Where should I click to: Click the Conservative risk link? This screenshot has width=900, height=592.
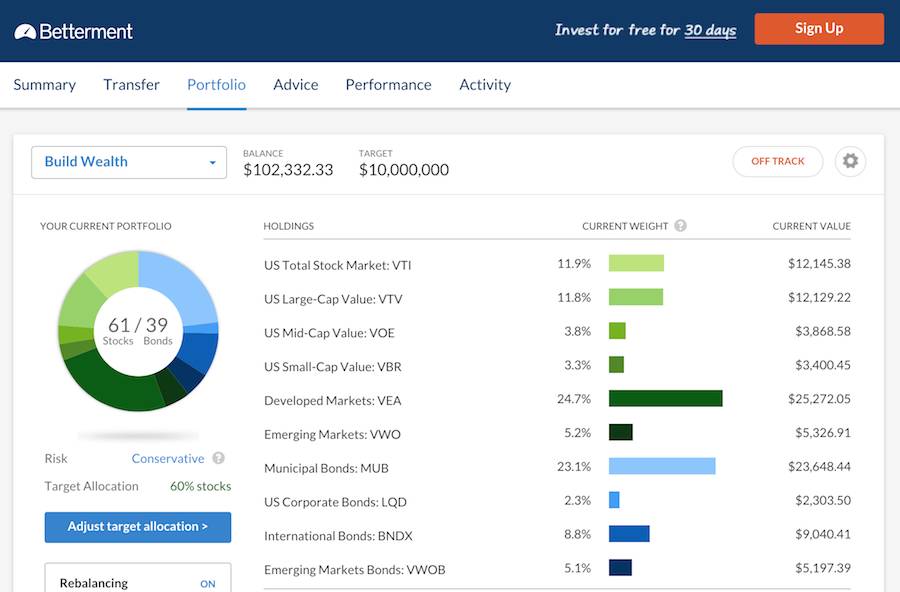(167, 459)
